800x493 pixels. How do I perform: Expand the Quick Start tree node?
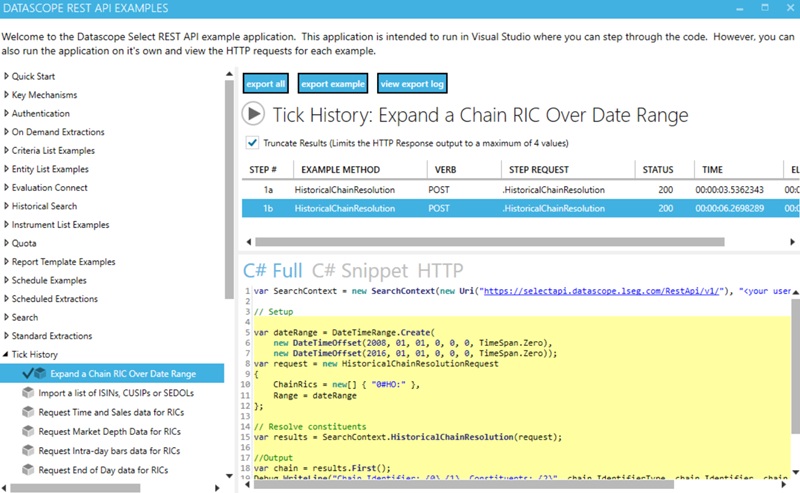point(6,76)
